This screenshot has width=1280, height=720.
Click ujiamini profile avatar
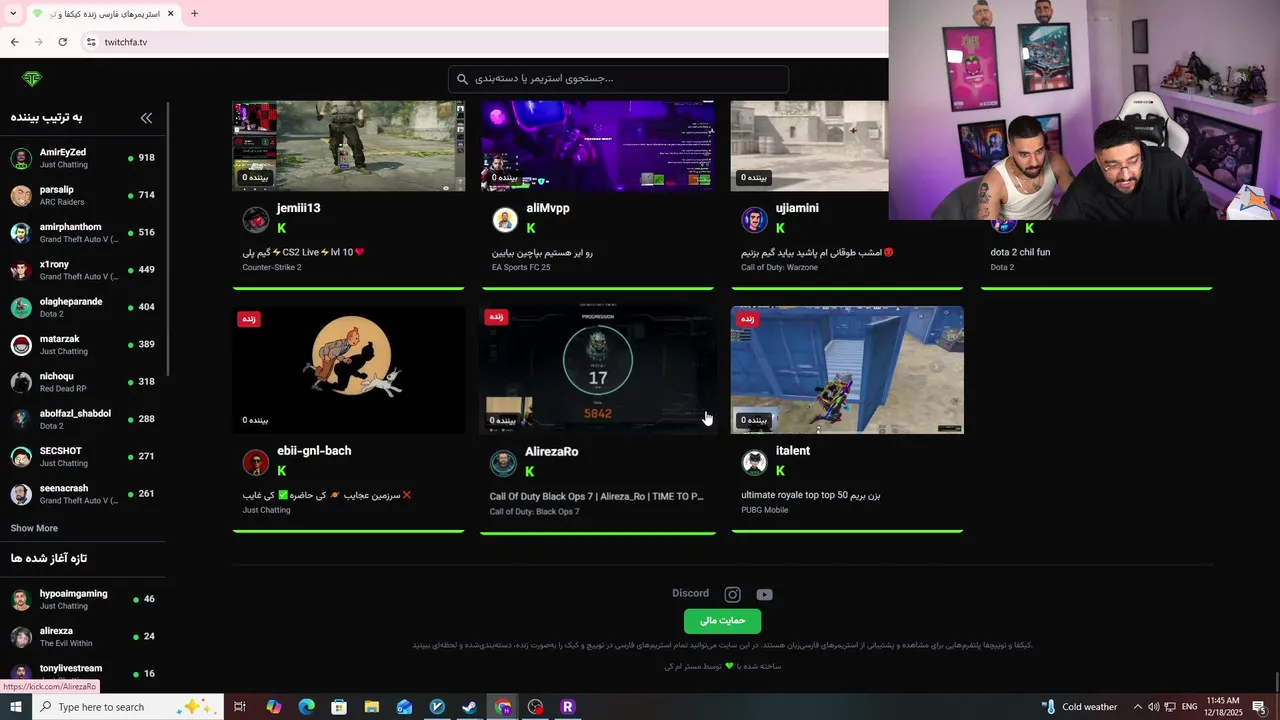754,219
